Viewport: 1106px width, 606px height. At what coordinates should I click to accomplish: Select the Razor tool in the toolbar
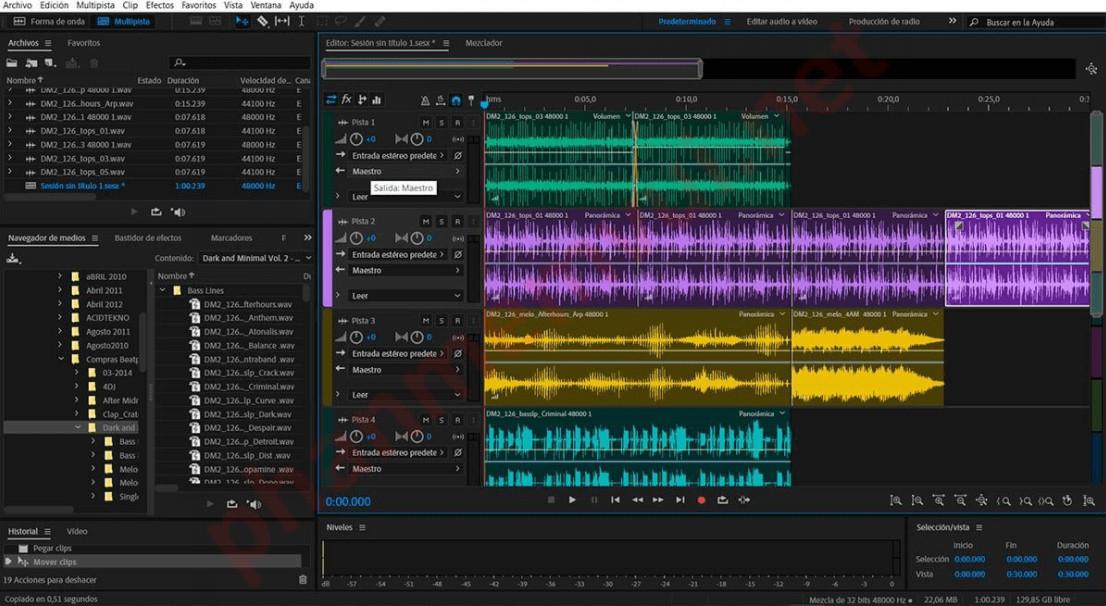[262, 21]
